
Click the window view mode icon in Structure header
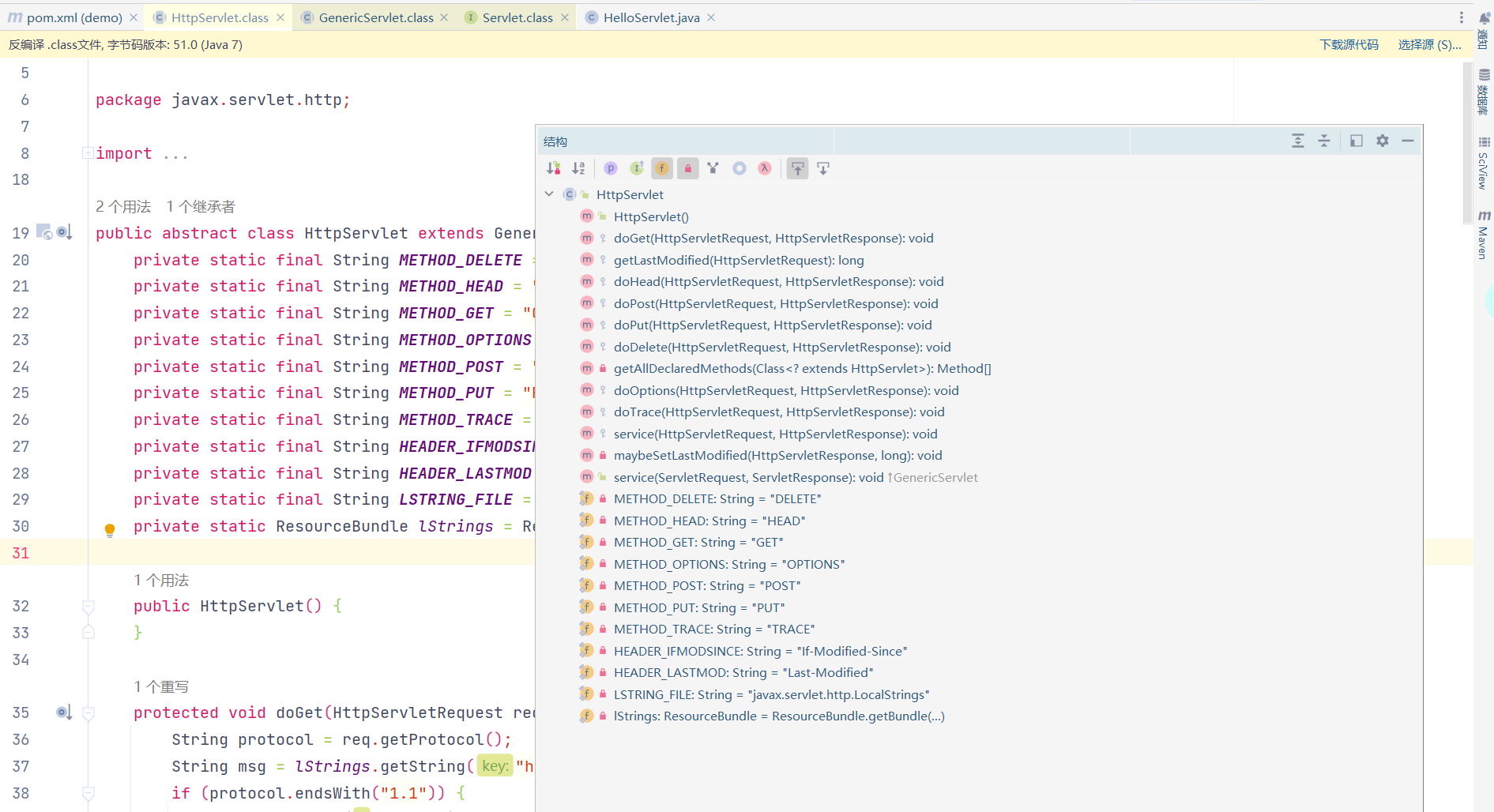click(1357, 141)
